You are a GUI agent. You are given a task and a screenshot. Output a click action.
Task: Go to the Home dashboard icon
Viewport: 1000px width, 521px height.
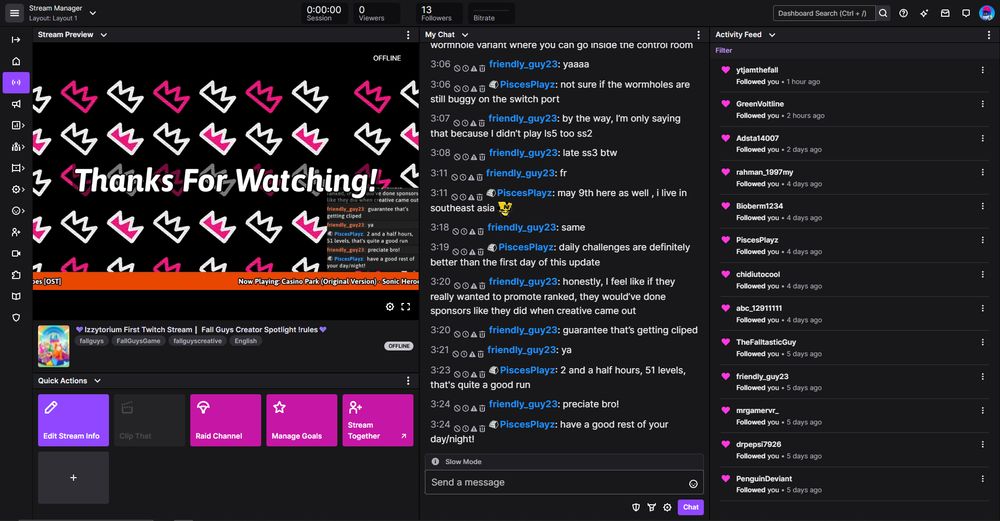pyautogui.click(x=16, y=61)
